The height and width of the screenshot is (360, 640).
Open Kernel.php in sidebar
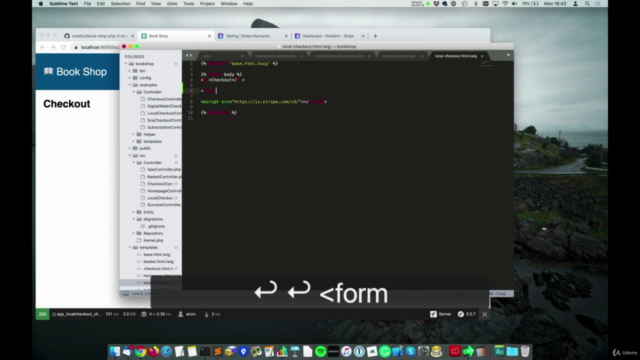coord(153,240)
